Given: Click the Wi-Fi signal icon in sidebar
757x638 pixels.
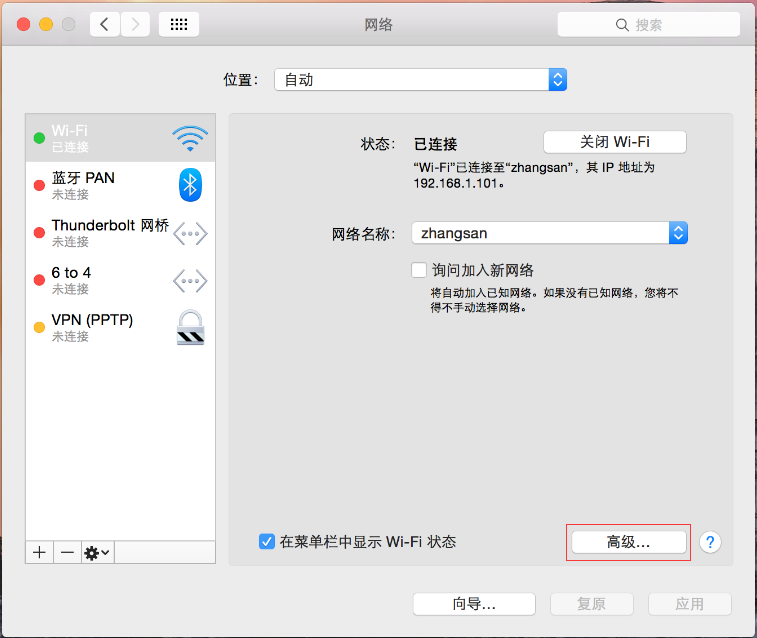Looking at the screenshot, I should 189,138.
